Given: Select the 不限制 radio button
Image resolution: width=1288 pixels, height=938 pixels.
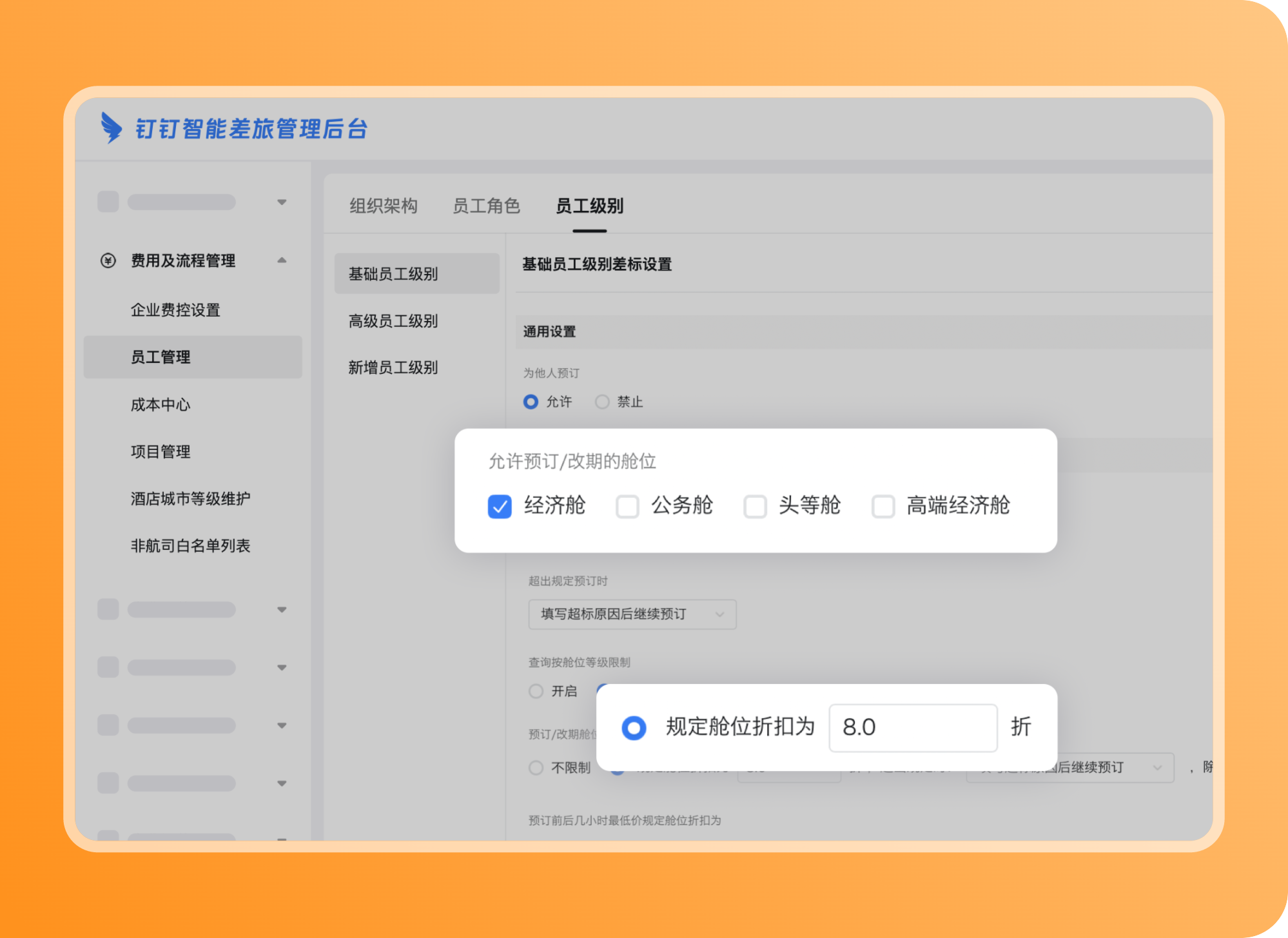Looking at the screenshot, I should click(x=536, y=768).
